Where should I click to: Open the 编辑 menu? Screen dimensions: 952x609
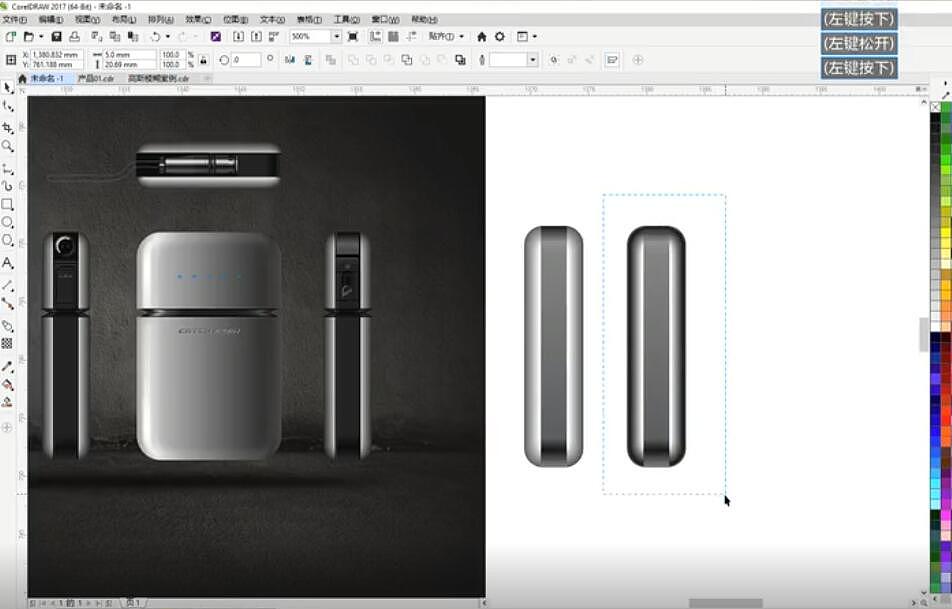(x=50, y=19)
